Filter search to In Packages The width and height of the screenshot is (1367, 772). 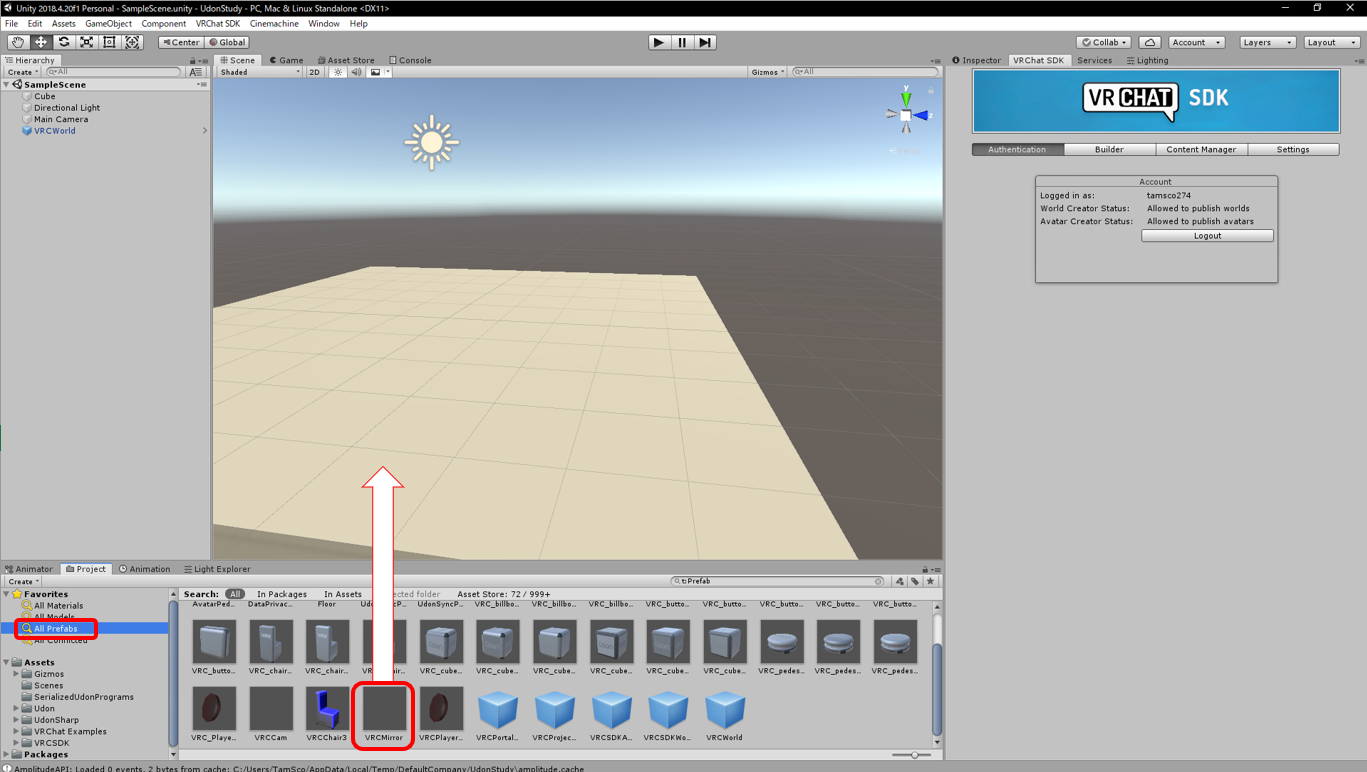point(282,594)
